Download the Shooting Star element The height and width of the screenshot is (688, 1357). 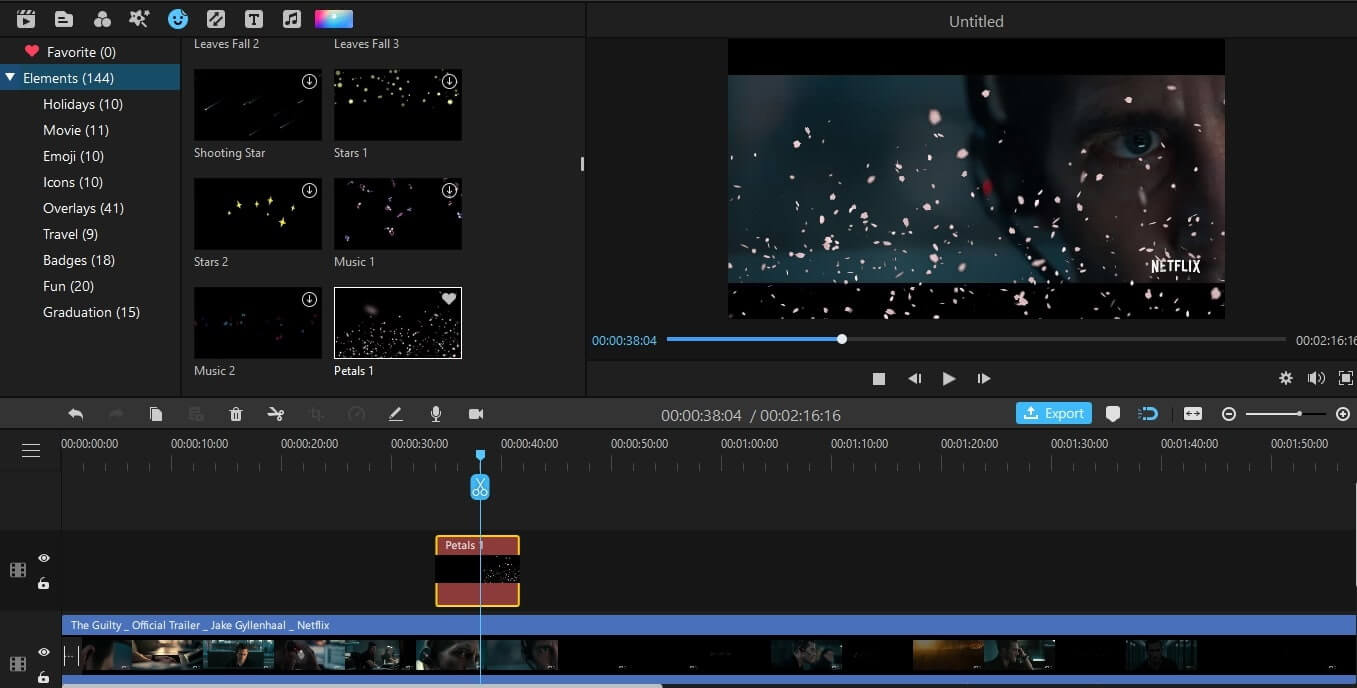pos(309,81)
